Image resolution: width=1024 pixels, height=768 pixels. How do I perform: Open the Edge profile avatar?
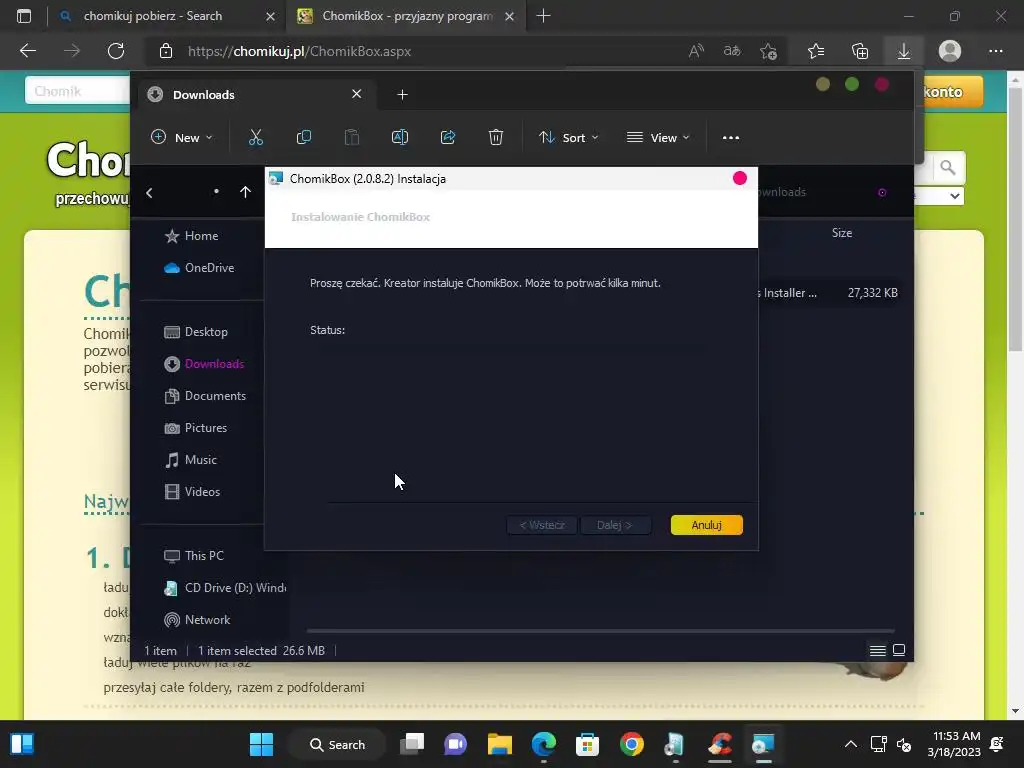(950, 51)
